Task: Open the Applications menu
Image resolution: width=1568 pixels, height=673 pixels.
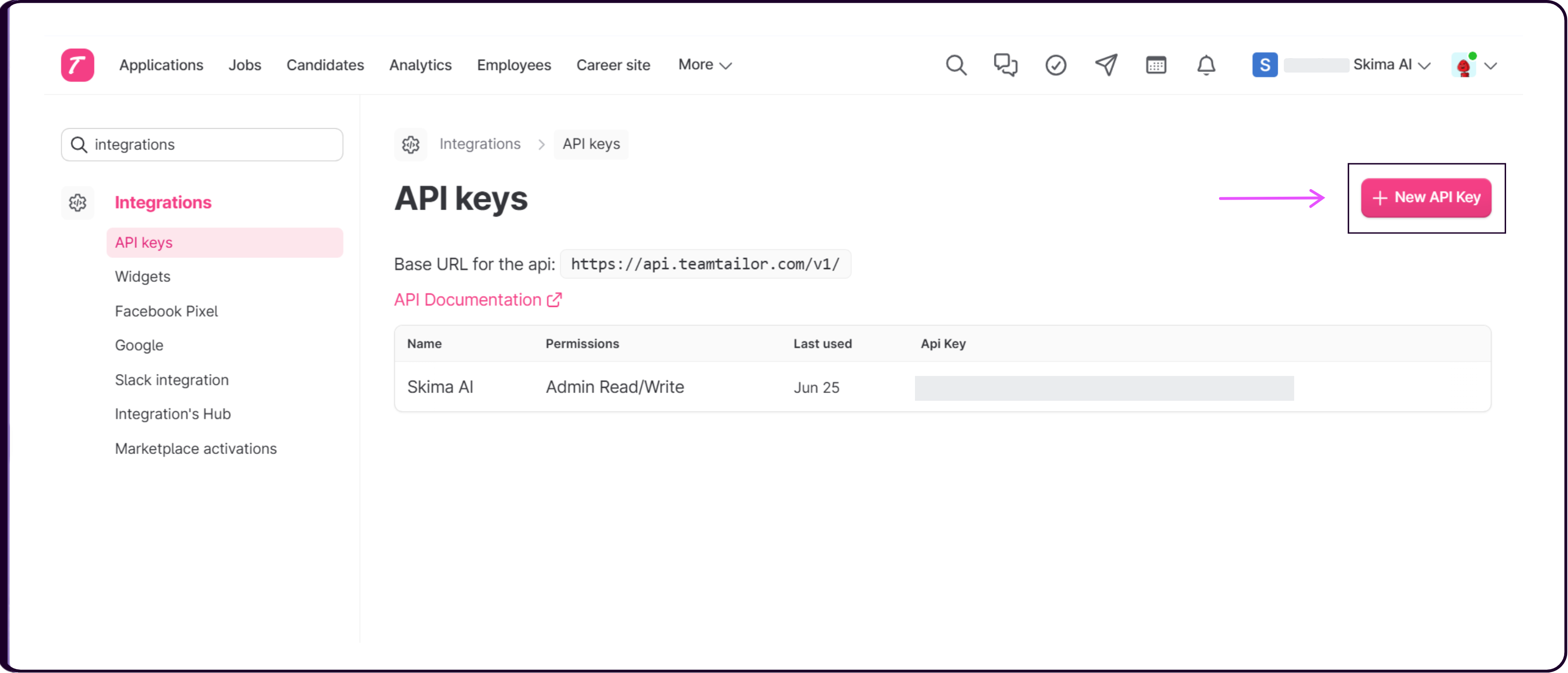Action: tap(161, 65)
